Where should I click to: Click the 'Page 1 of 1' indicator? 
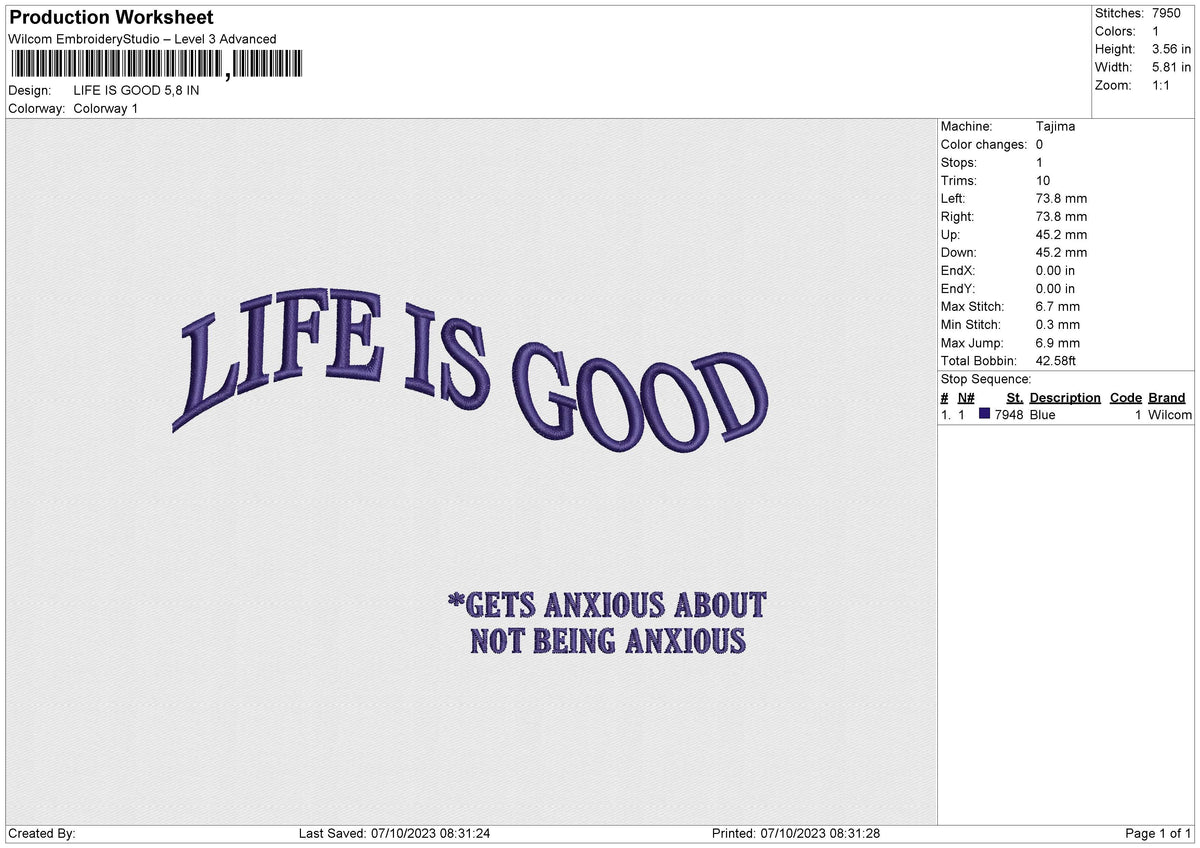pos(1158,834)
